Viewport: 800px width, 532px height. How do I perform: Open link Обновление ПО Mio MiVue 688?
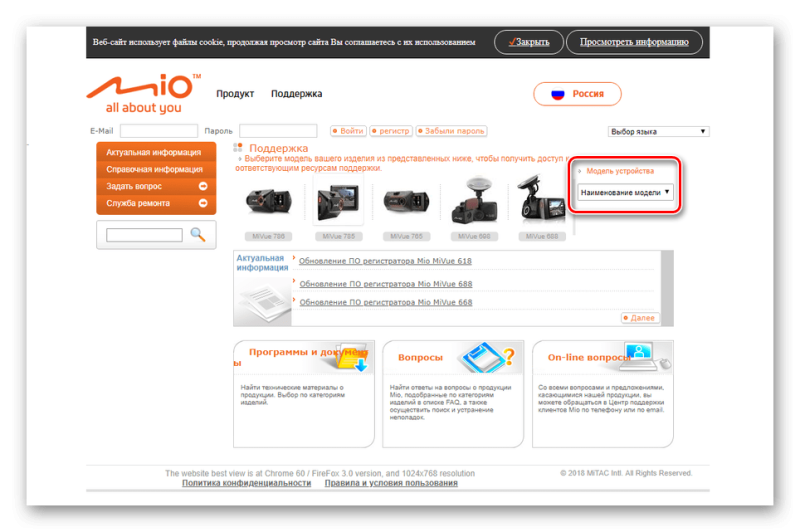[x=386, y=284]
